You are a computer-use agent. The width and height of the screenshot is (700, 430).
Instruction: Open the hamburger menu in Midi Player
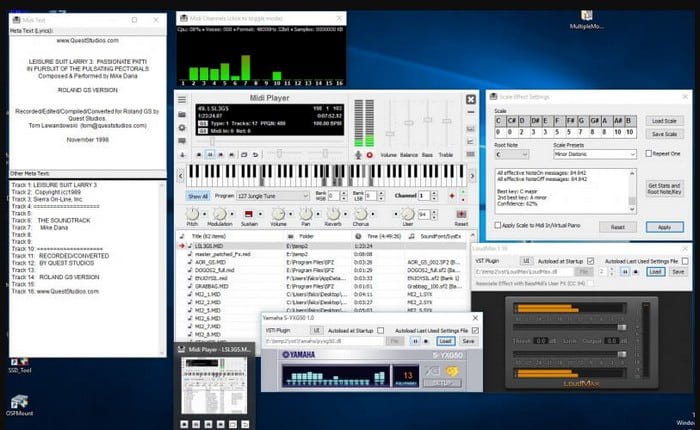point(182,99)
